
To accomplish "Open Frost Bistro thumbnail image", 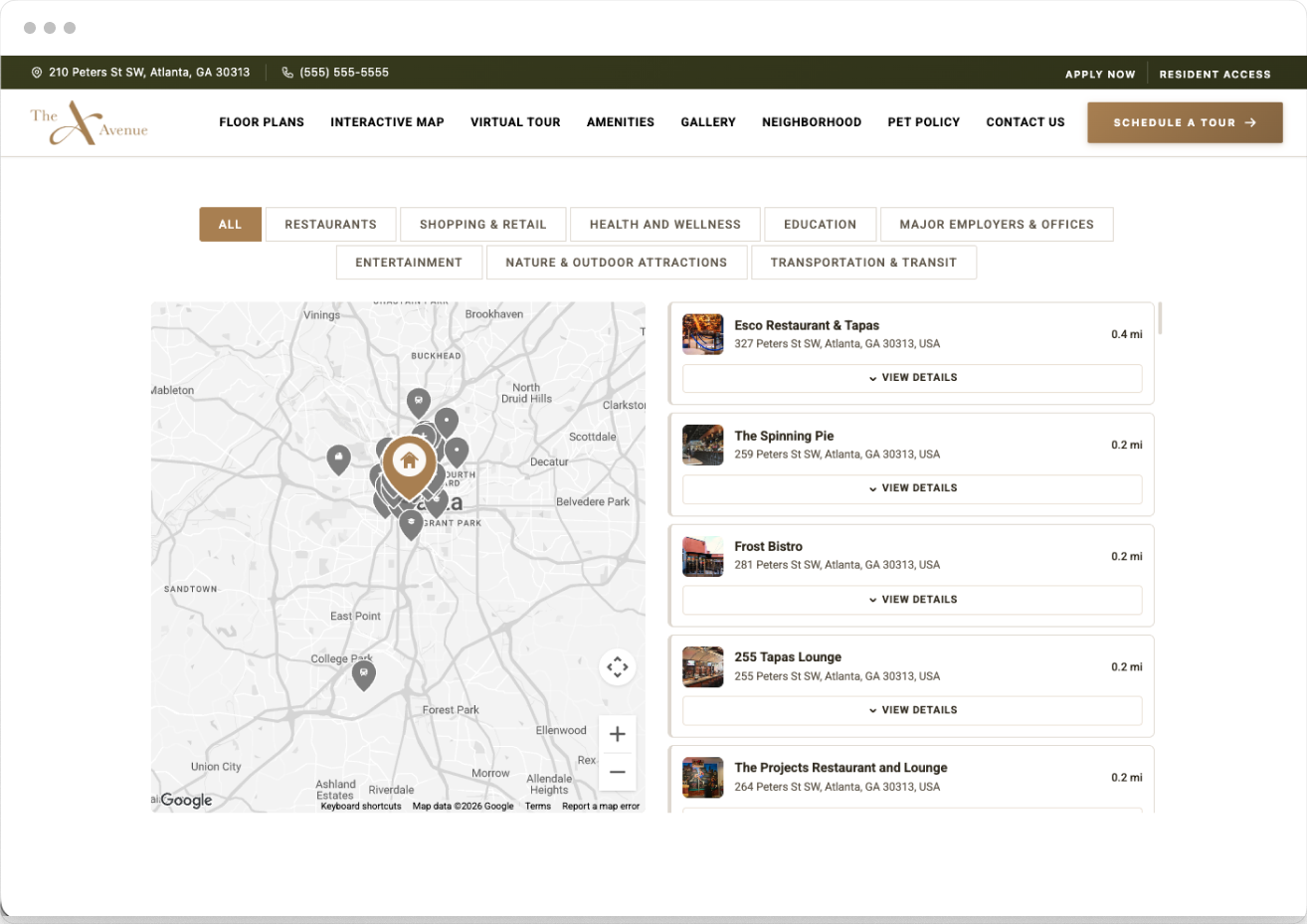I will pos(702,556).
